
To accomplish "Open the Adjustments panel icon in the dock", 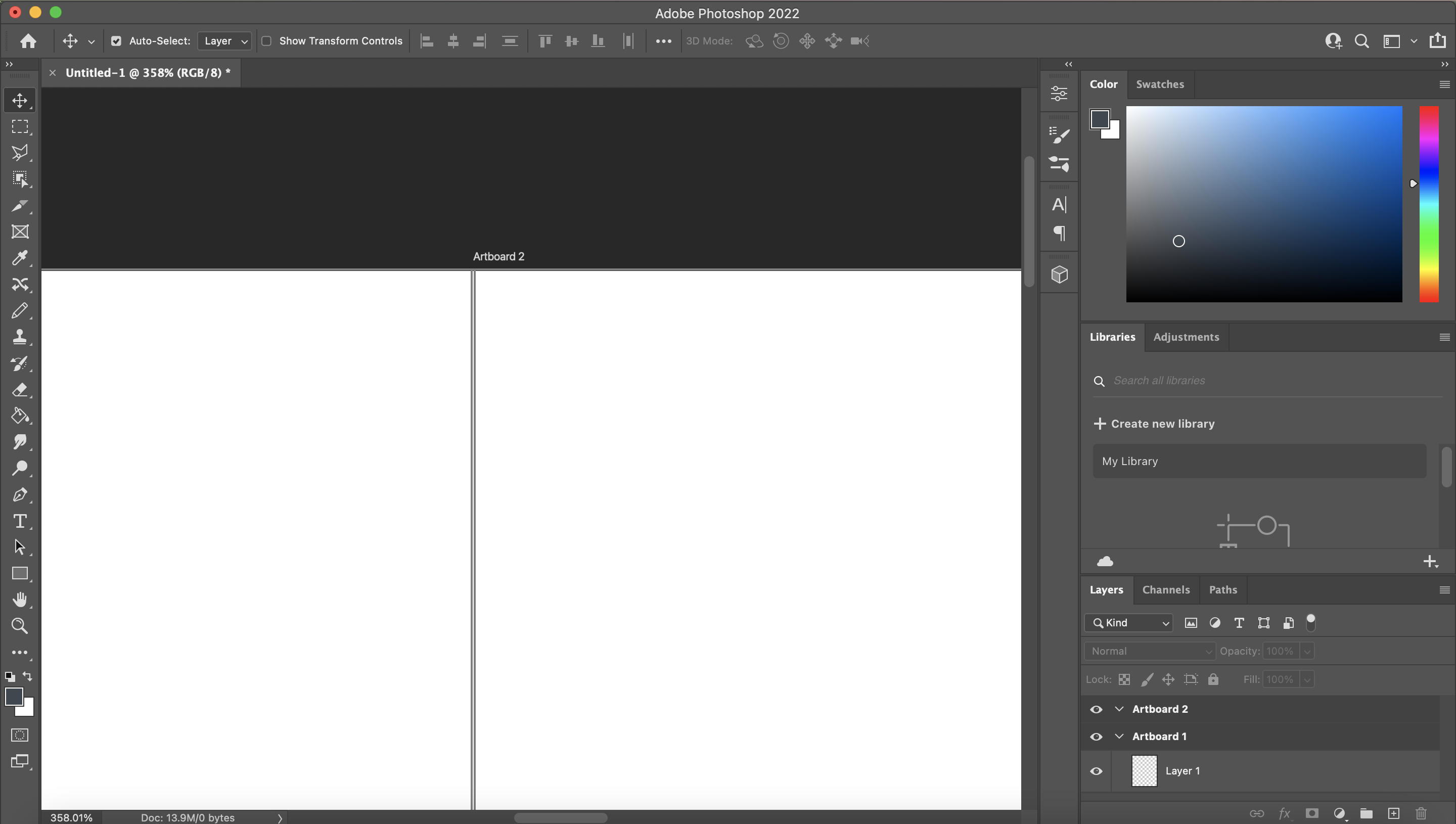I will [1059, 93].
